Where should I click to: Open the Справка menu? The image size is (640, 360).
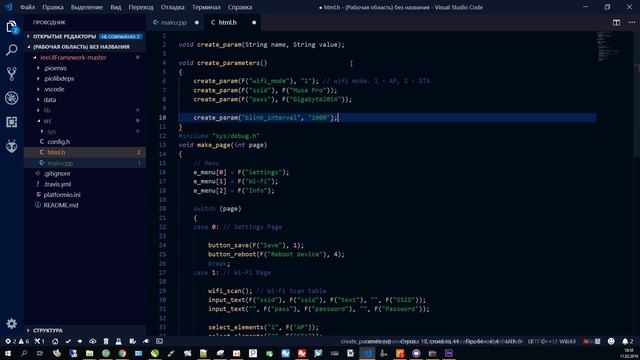point(240,7)
